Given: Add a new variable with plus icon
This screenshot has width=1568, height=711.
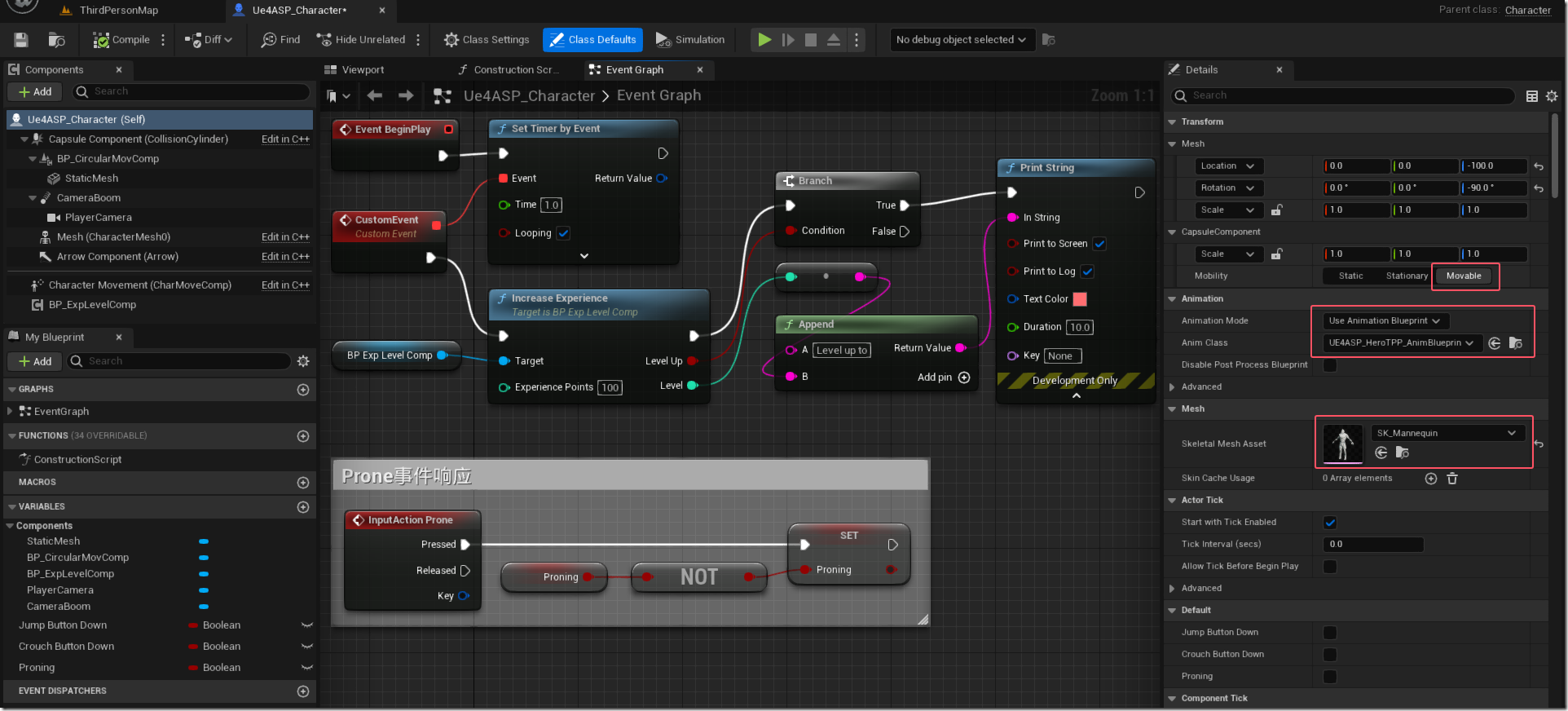Looking at the screenshot, I should pos(303,507).
